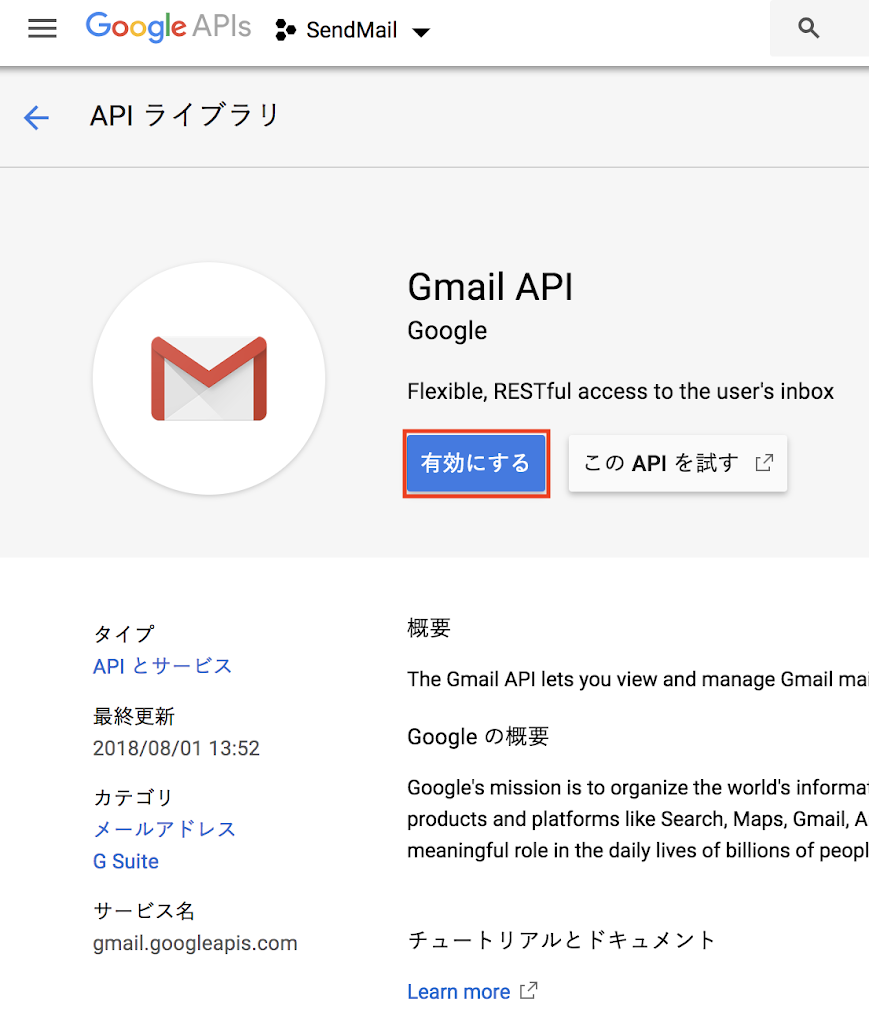Click external-link icon beside Learn more
Viewport: 869px width, 1024px height.
point(529,991)
